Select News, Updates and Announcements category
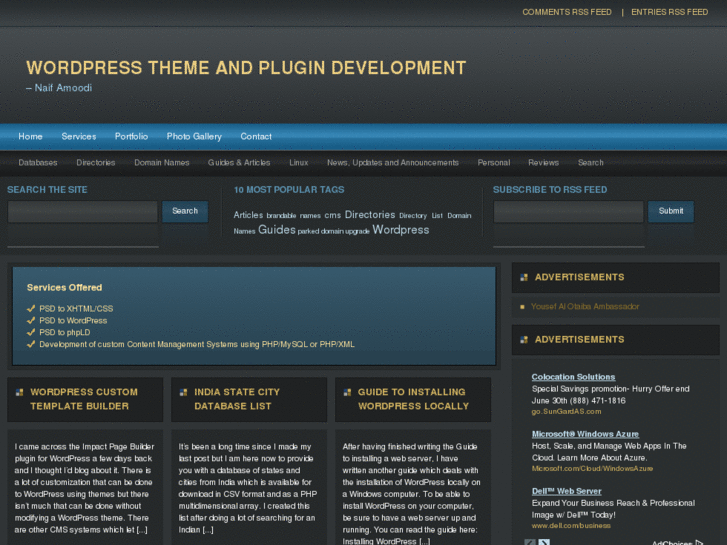727x545 pixels. [393, 162]
